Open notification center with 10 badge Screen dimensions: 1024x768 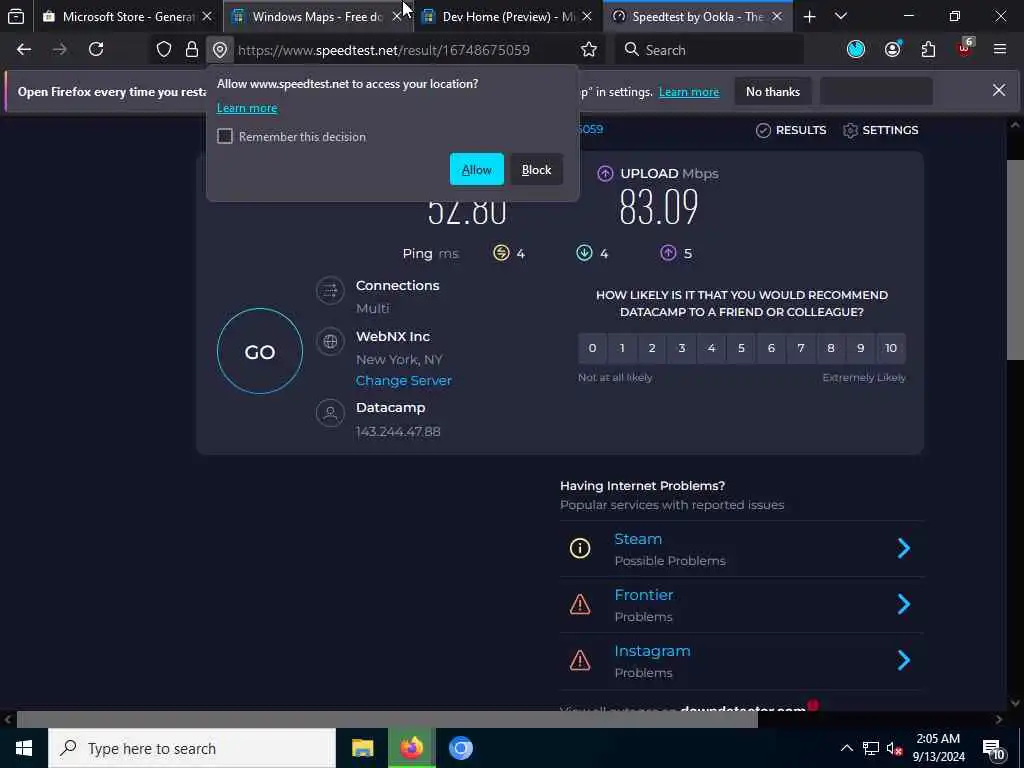click(993, 749)
